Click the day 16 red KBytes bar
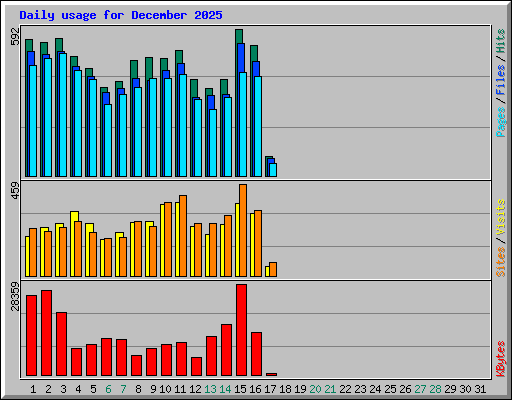Image resolution: width=512 pixels, height=400 pixels. (256, 354)
